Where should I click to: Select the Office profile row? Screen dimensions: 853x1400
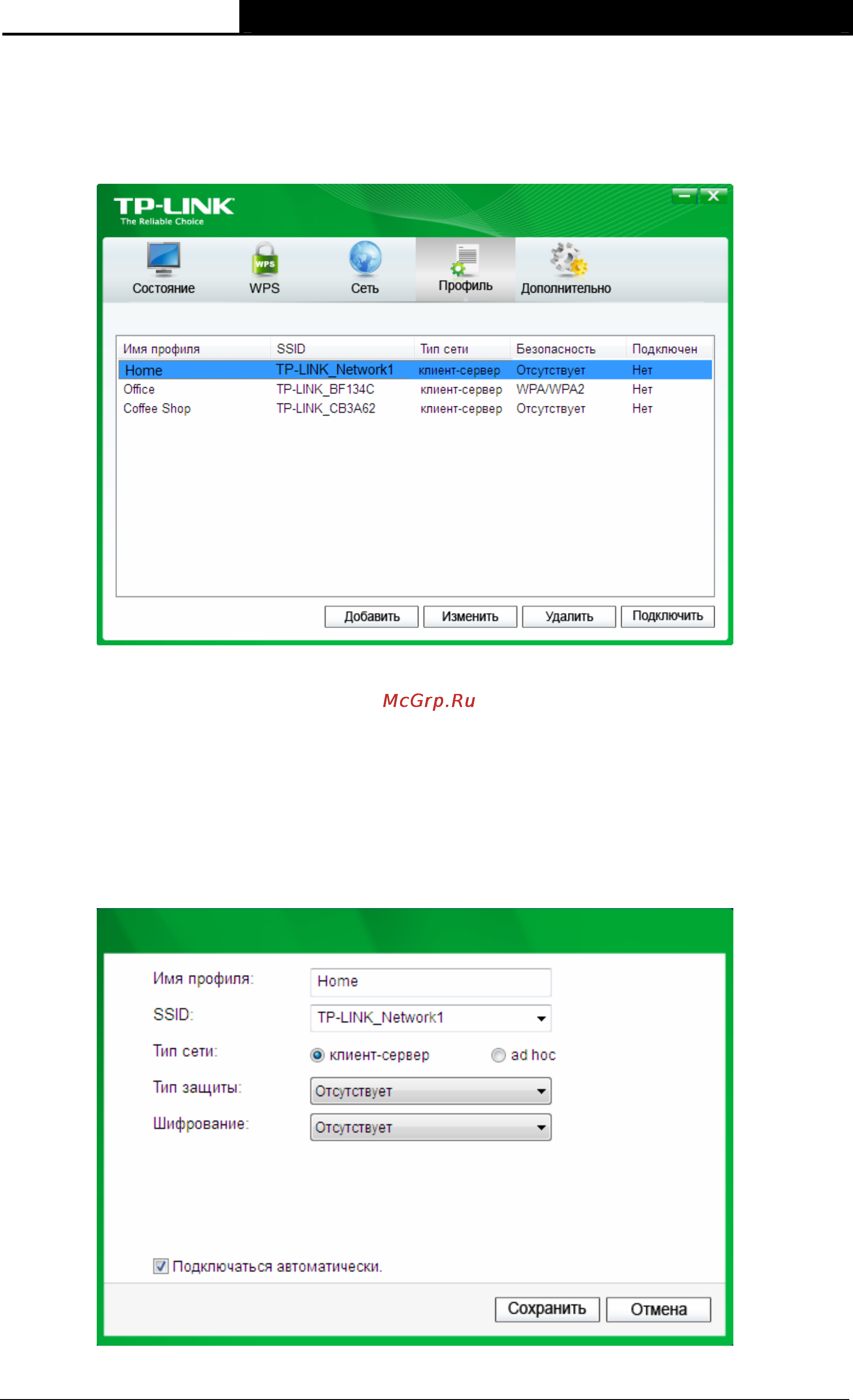tap(415, 389)
